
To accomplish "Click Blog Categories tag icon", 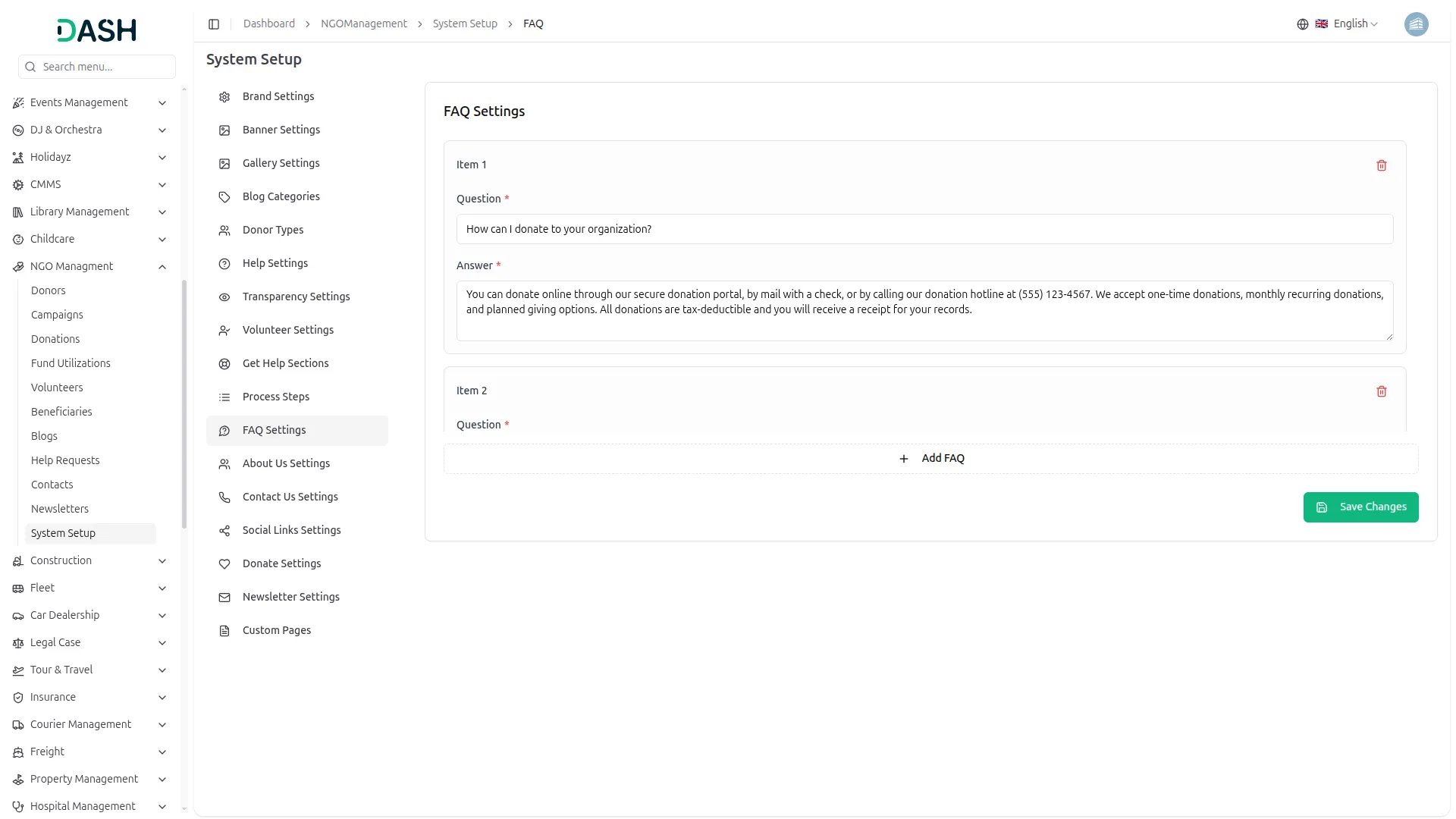I will click(x=224, y=197).
